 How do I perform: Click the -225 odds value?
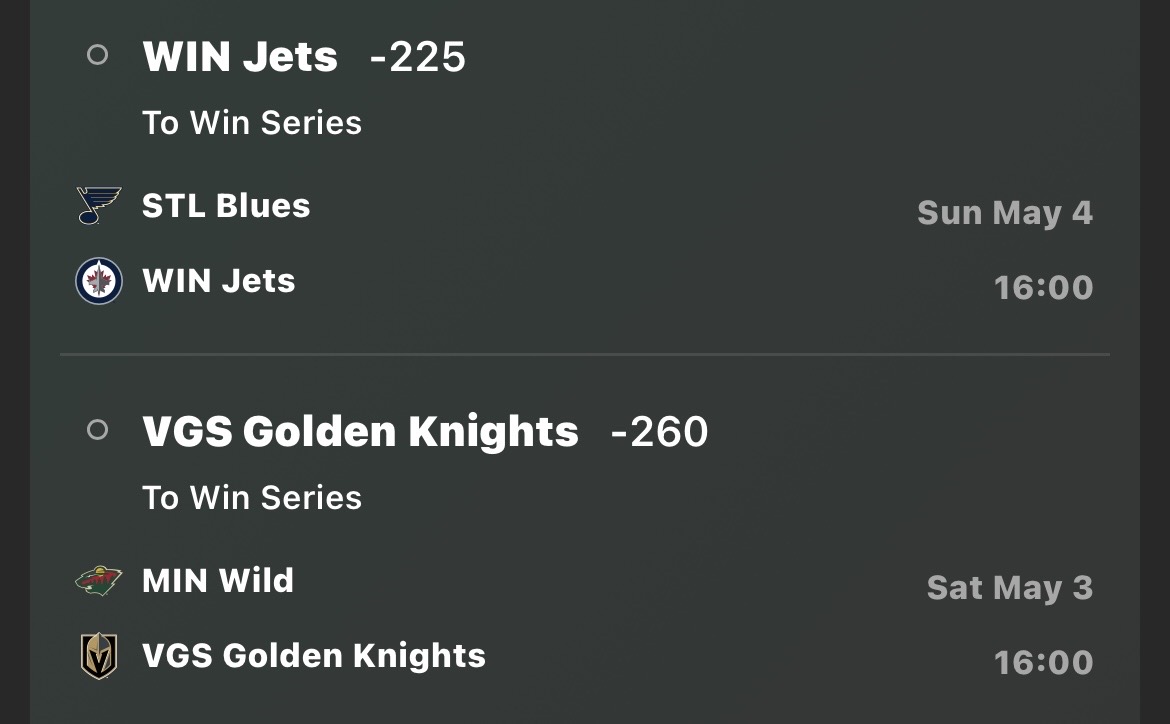click(x=418, y=57)
